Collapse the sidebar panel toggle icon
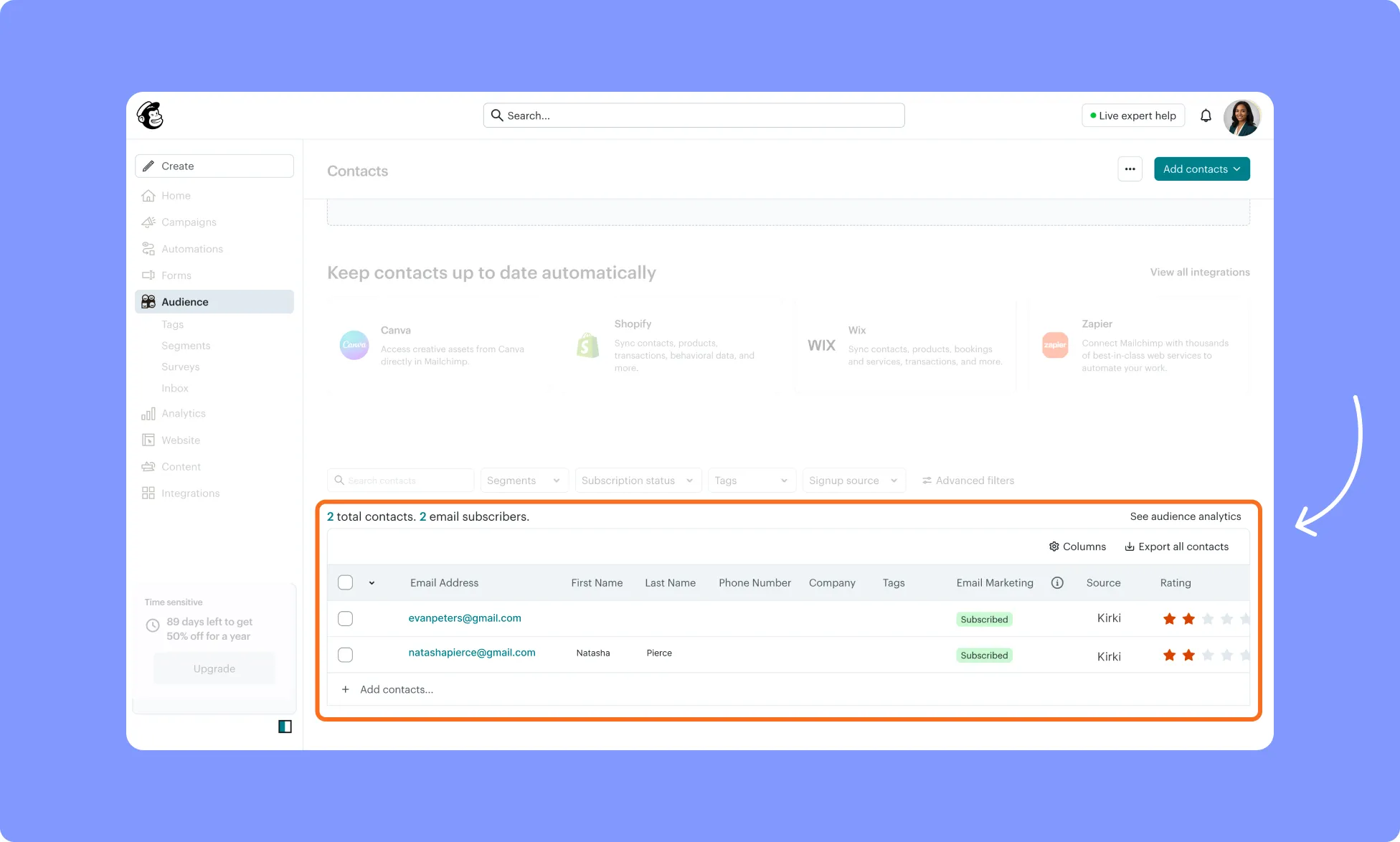Viewport: 1400px width, 842px height. pos(285,727)
